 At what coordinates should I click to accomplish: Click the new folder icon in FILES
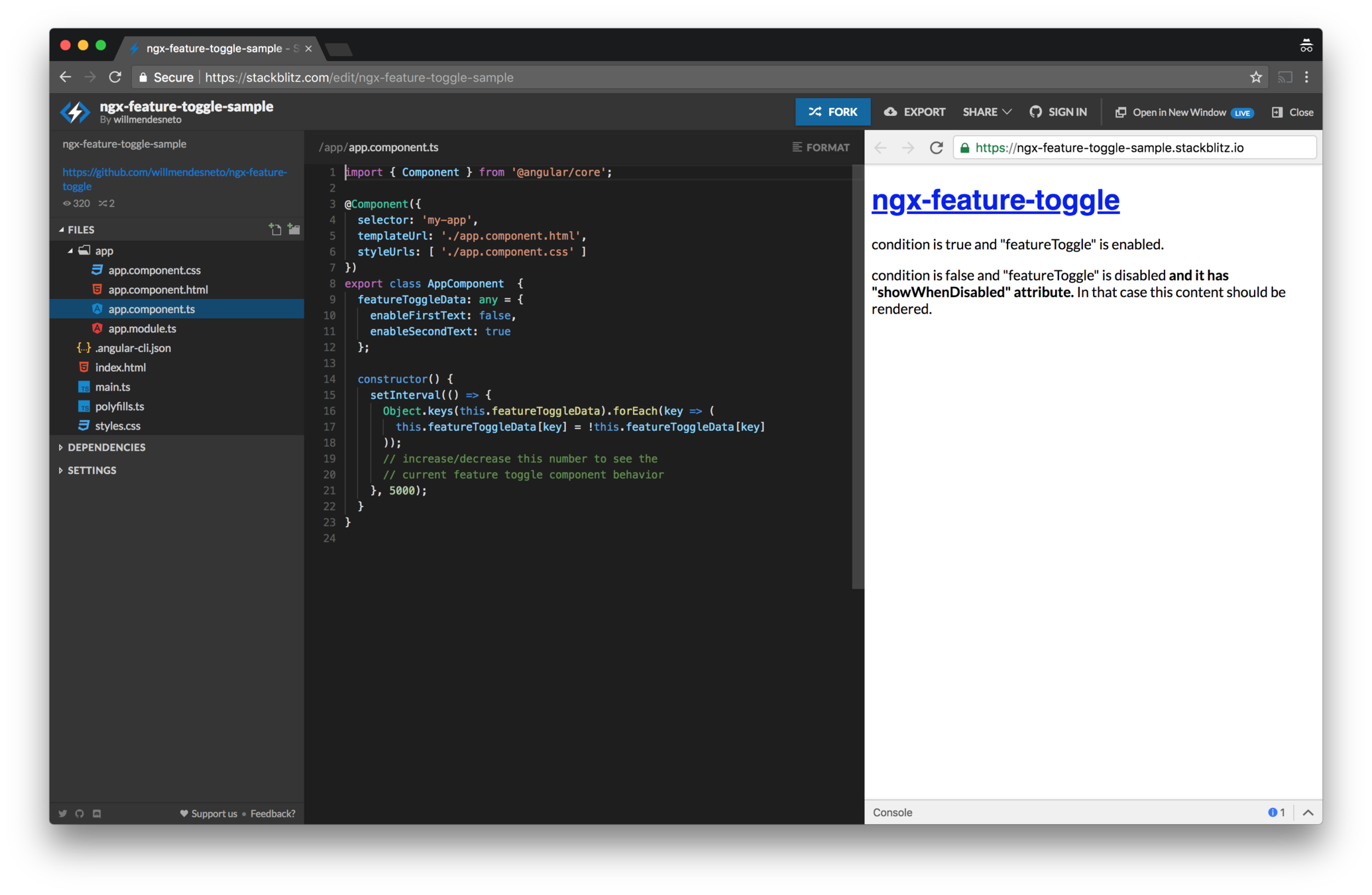point(294,229)
